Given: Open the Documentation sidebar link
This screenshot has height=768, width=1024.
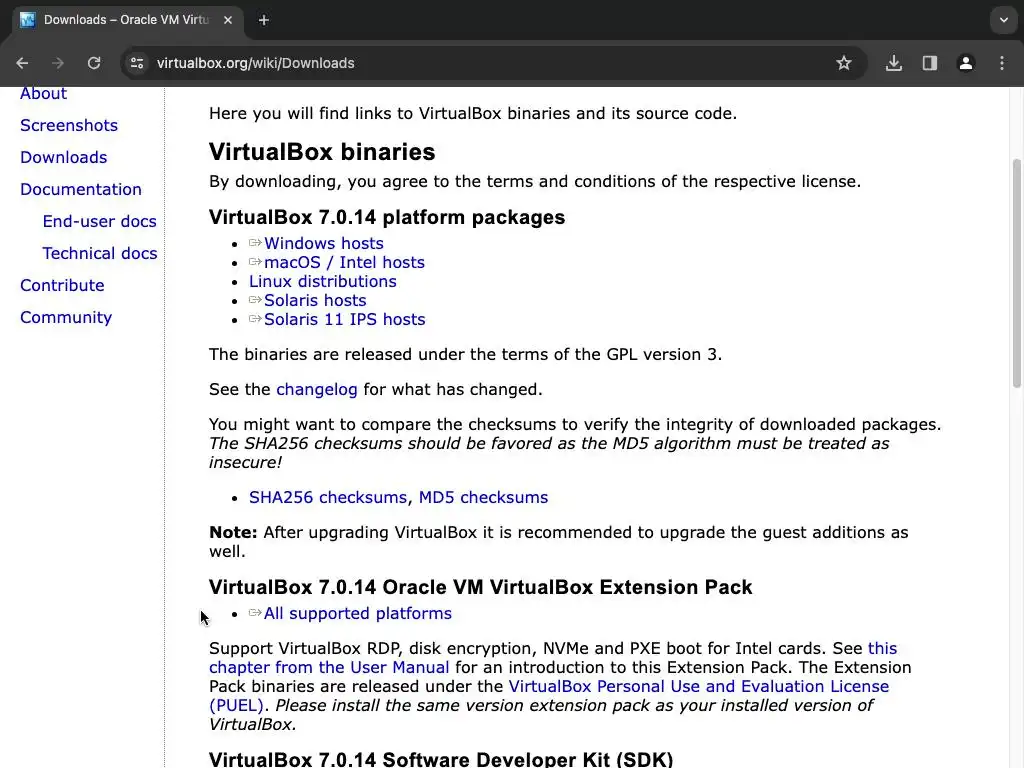Looking at the screenshot, I should [80, 189].
